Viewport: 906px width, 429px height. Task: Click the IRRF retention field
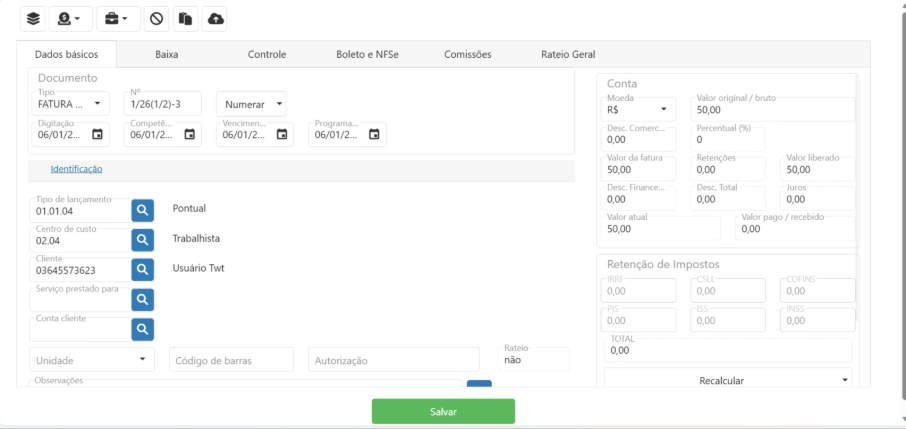[x=640, y=290]
